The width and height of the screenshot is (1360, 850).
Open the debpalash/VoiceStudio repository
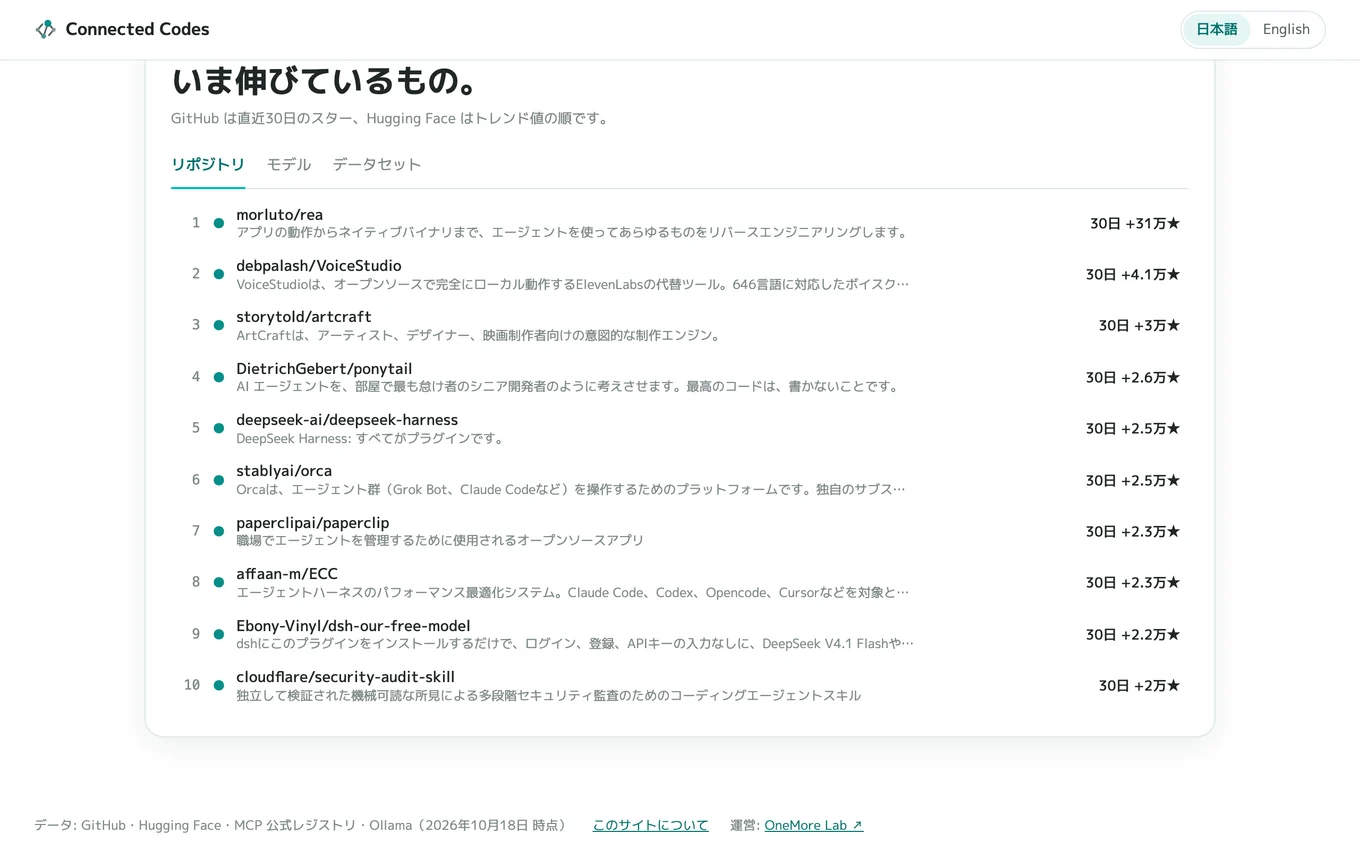319,266
